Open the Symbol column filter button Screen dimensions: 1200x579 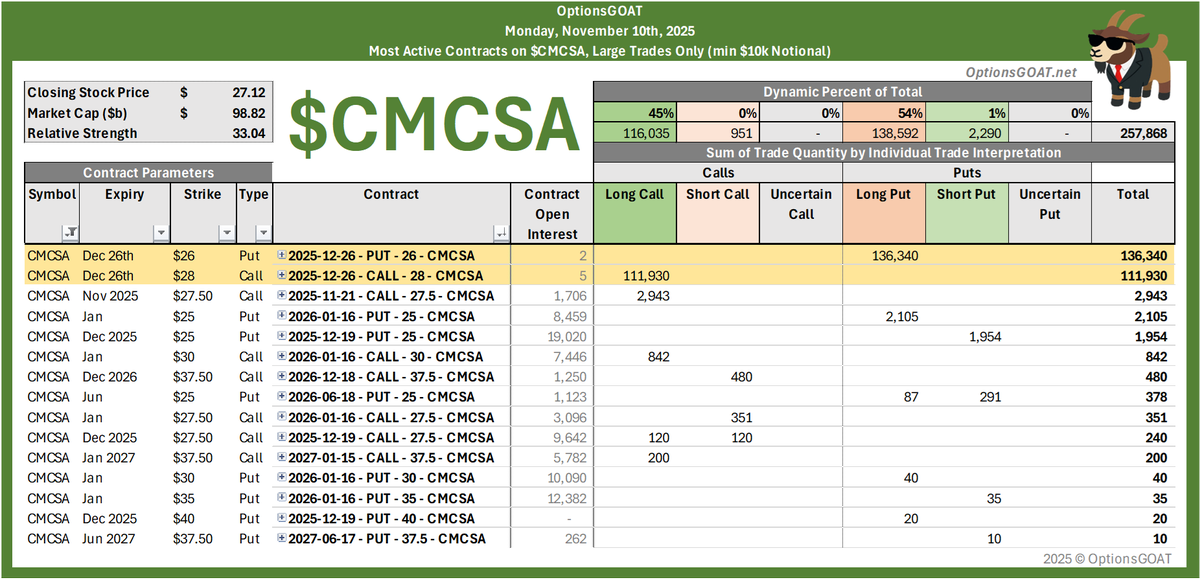tap(70, 233)
